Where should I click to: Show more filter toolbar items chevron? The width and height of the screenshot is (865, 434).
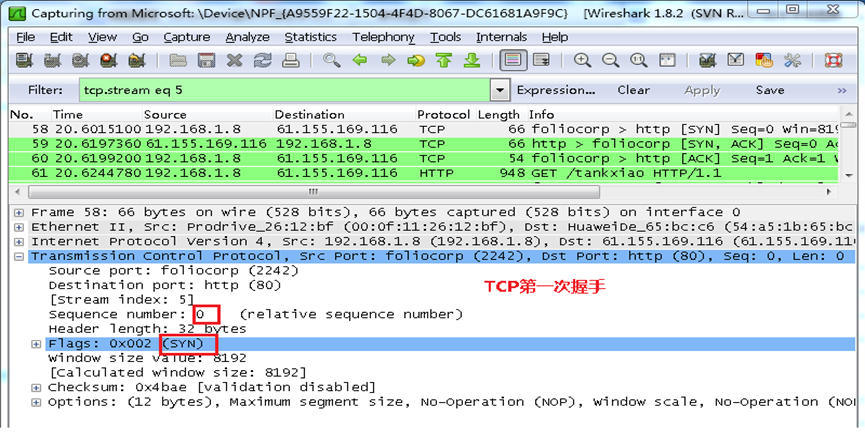tap(842, 90)
